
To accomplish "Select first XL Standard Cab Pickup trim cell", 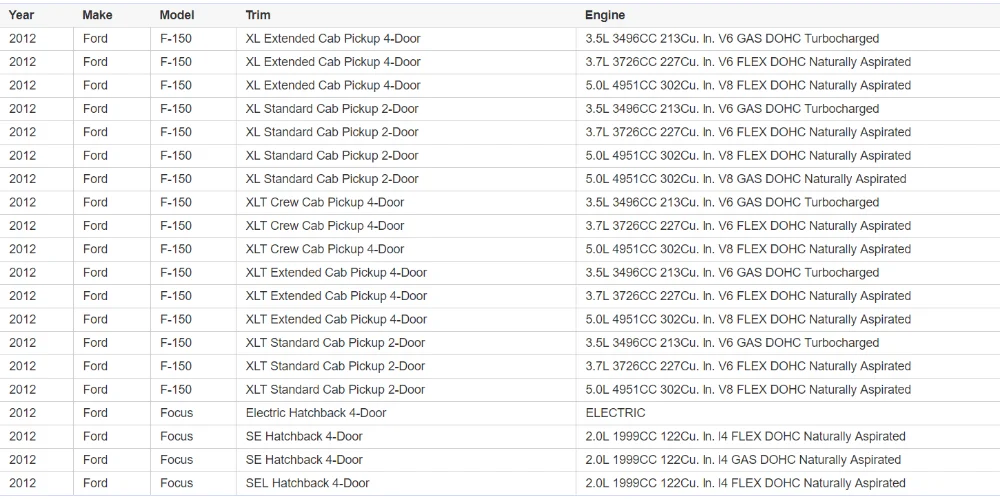I will coord(332,109).
